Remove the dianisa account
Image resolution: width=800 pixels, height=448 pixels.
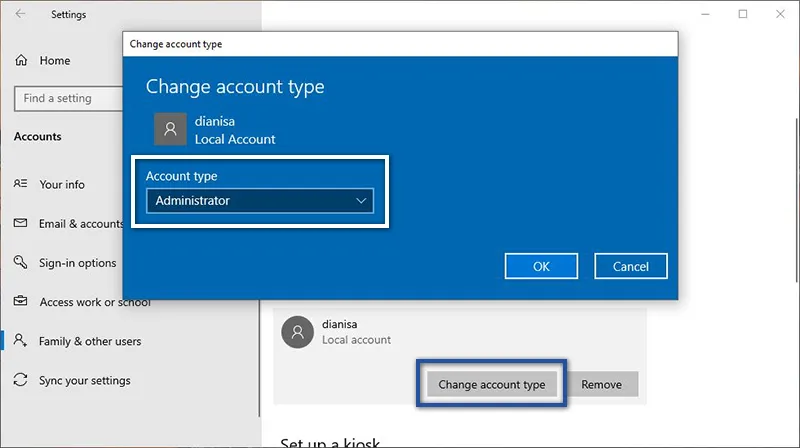tap(601, 384)
